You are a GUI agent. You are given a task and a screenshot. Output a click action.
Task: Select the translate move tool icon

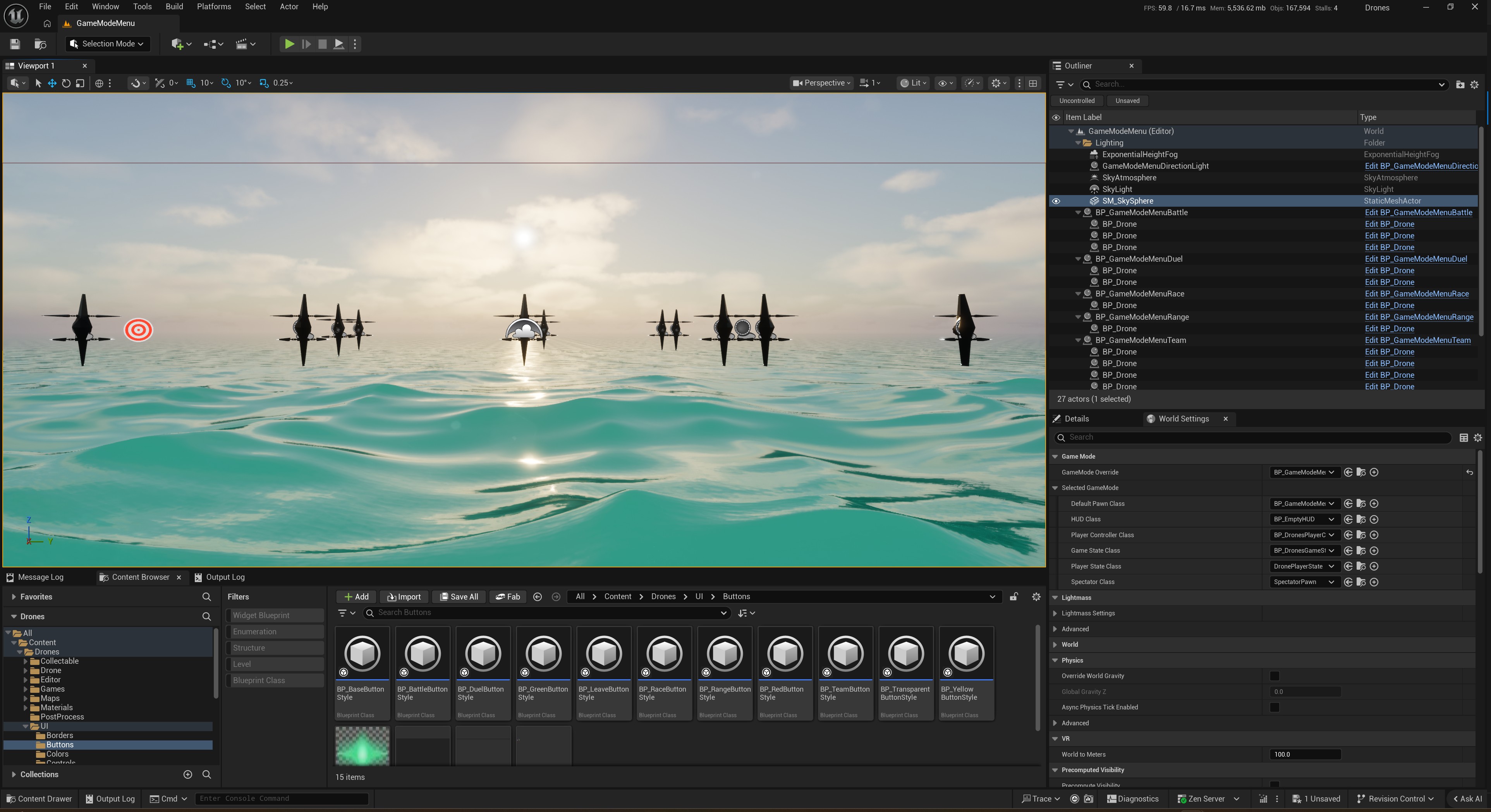(x=52, y=83)
